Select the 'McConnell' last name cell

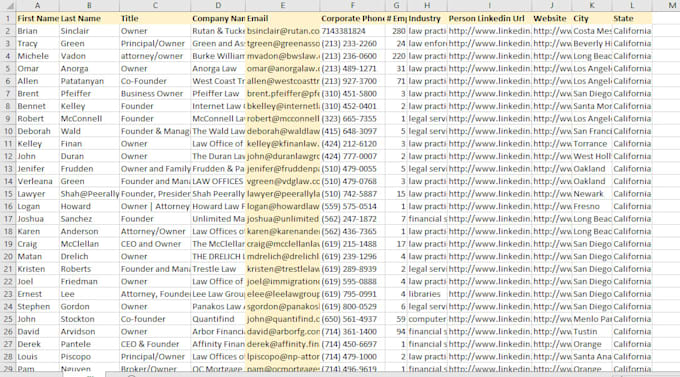click(89, 119)
